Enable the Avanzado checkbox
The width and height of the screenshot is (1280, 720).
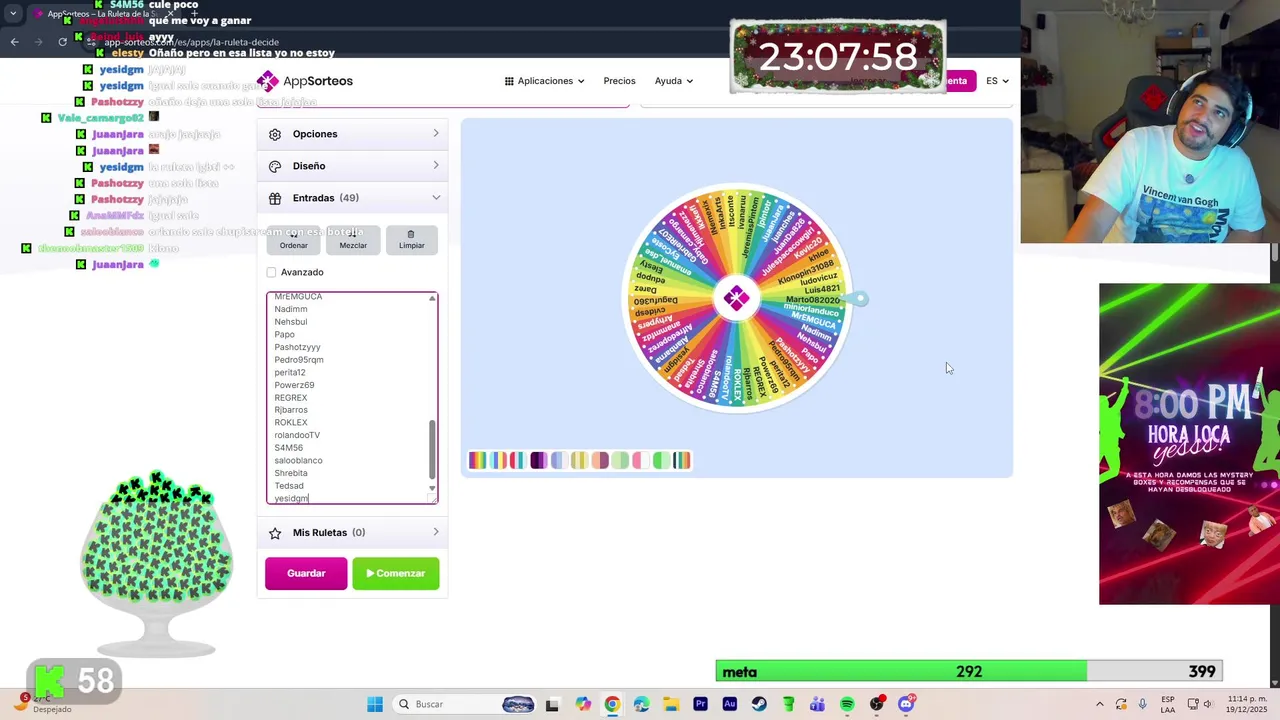tap(271, 272)
